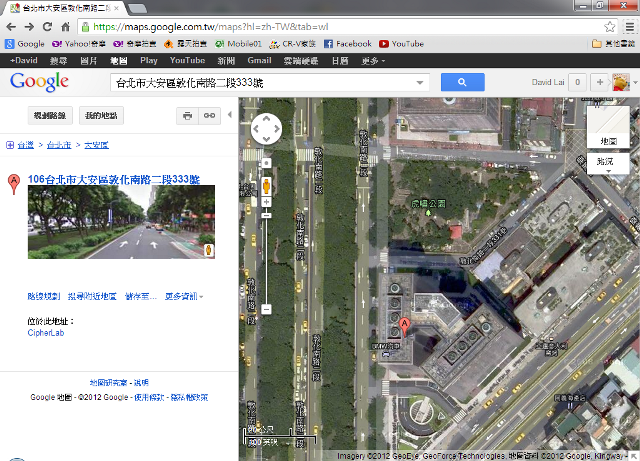Click the 路線規劃 link
Image resolution: width=640 pixels, height=461 pixels.
(x=44, y=296)
